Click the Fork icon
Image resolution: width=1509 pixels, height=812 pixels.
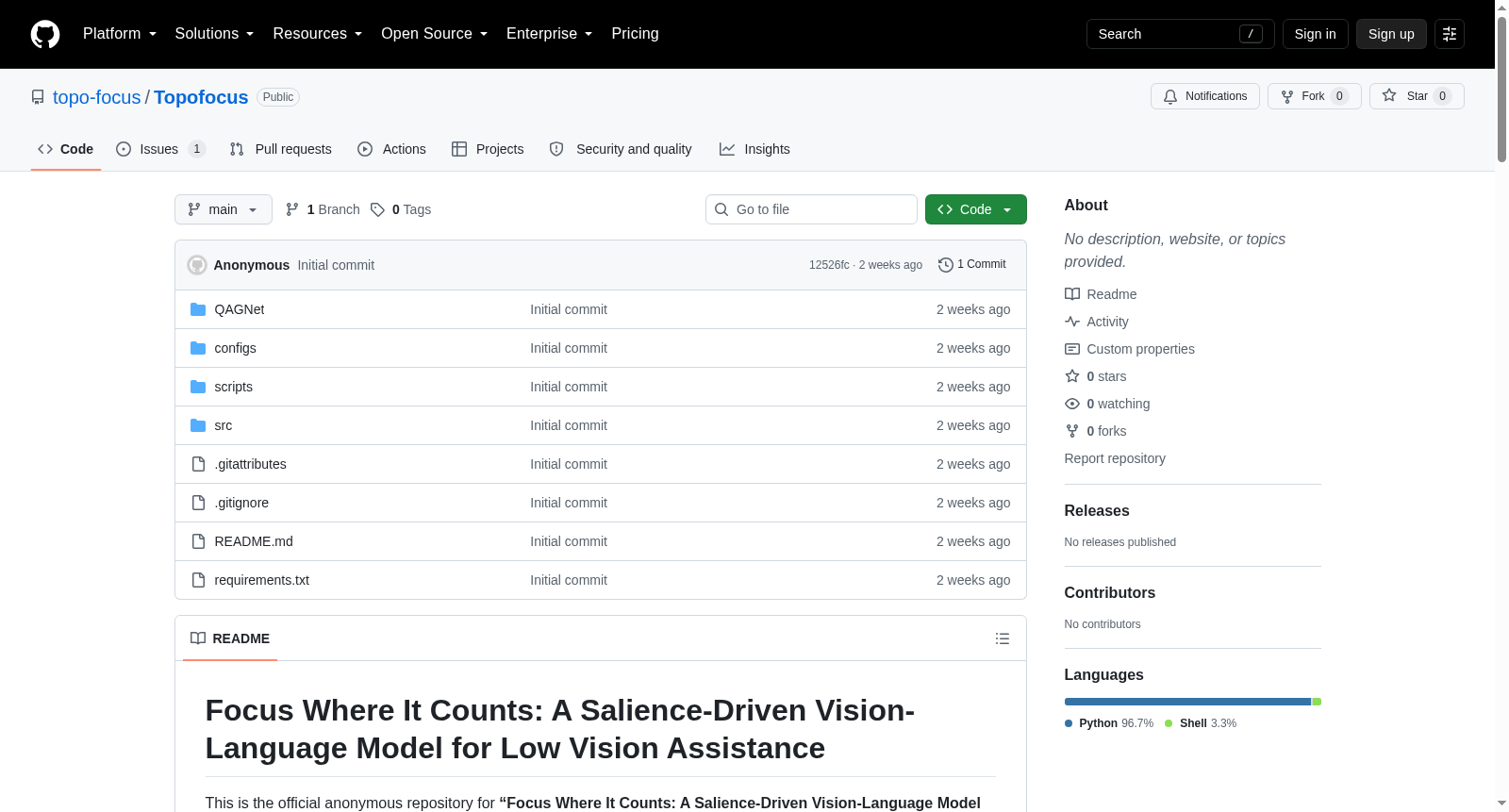pyautogui.click(x=1287, y=96)
